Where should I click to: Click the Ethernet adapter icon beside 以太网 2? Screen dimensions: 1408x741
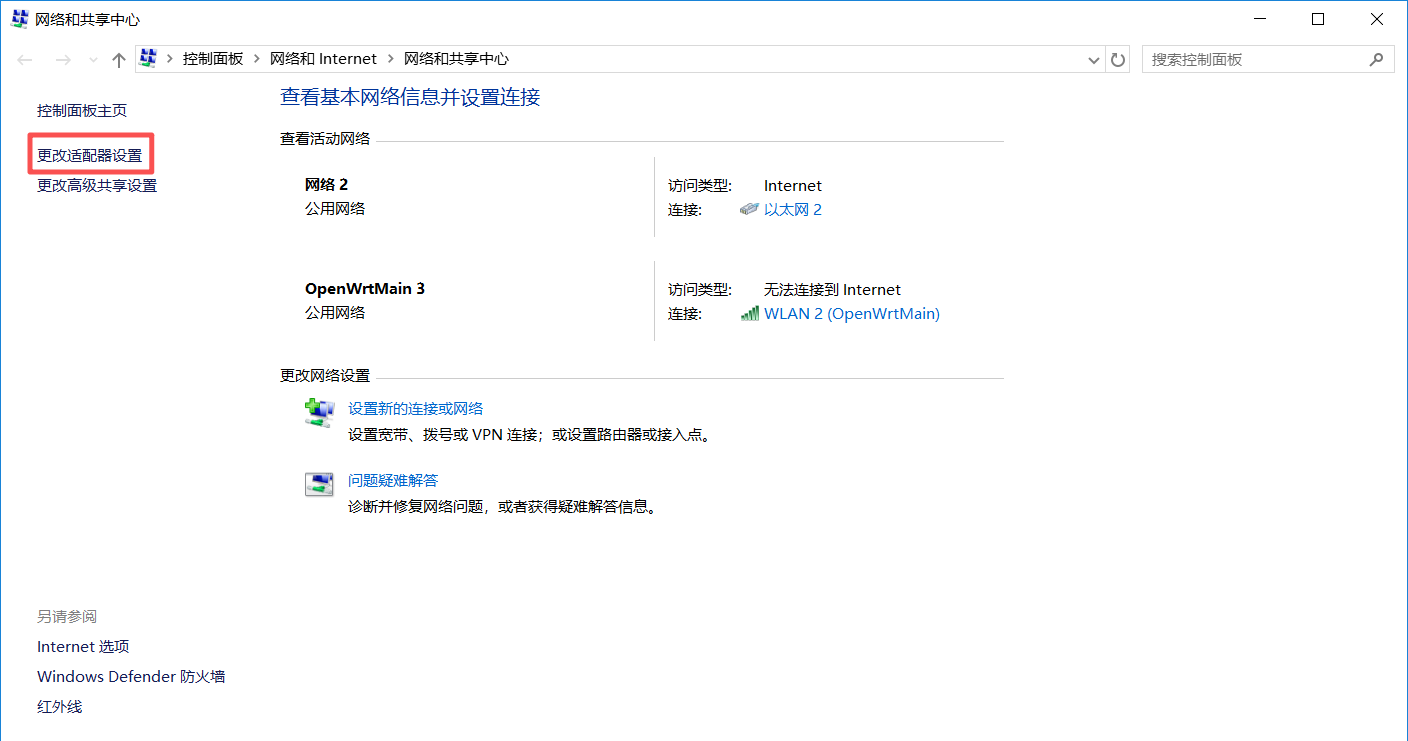[x=749, y=209]
